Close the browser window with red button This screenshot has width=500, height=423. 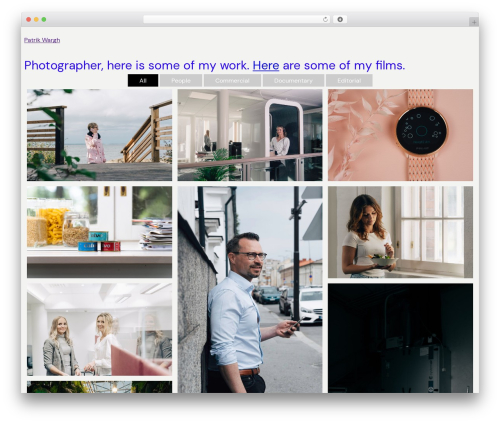click(x=29, y=19)
